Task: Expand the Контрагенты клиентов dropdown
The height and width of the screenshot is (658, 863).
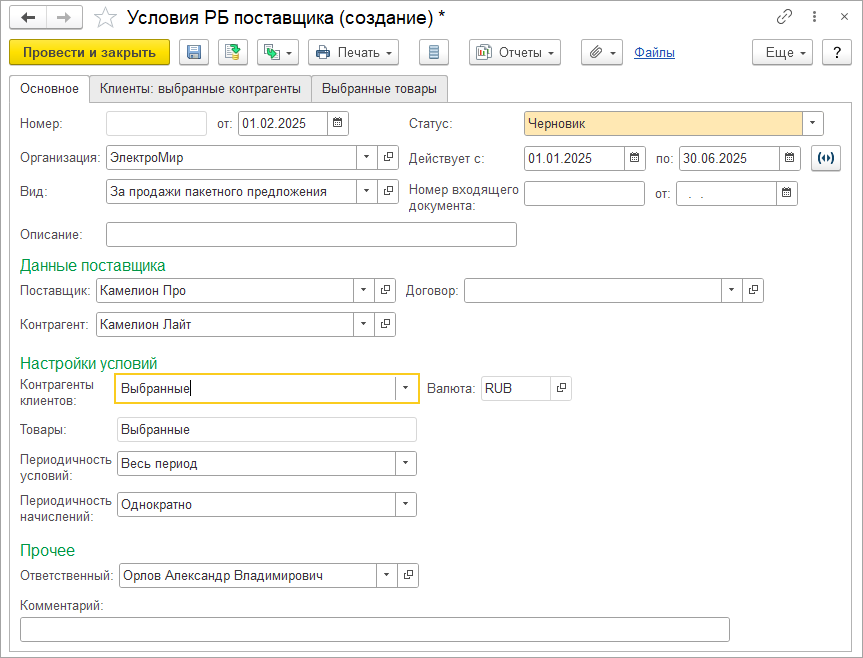Action: (x=405, y=388)
